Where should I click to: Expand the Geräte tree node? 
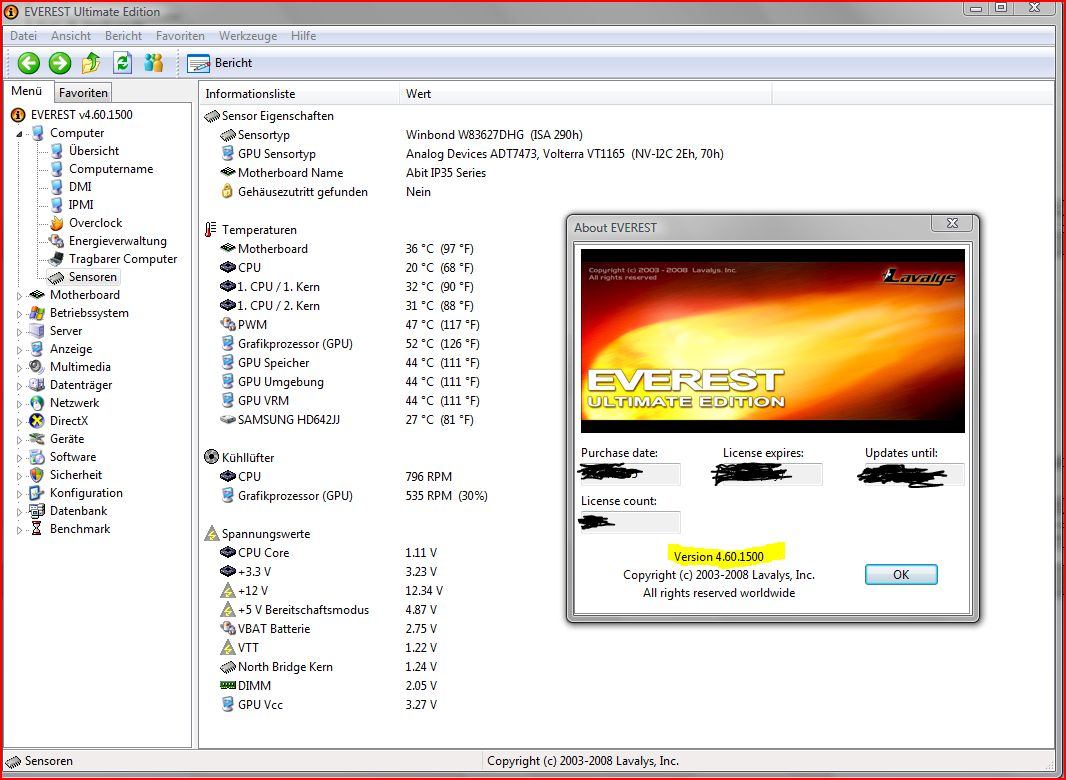pos(19,440)
